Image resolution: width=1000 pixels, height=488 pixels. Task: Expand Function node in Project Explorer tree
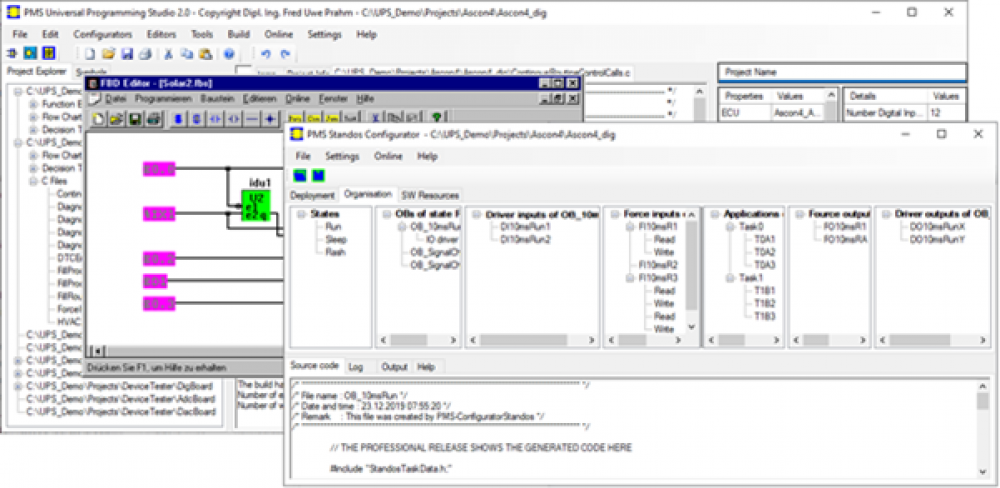pos(33,104)
